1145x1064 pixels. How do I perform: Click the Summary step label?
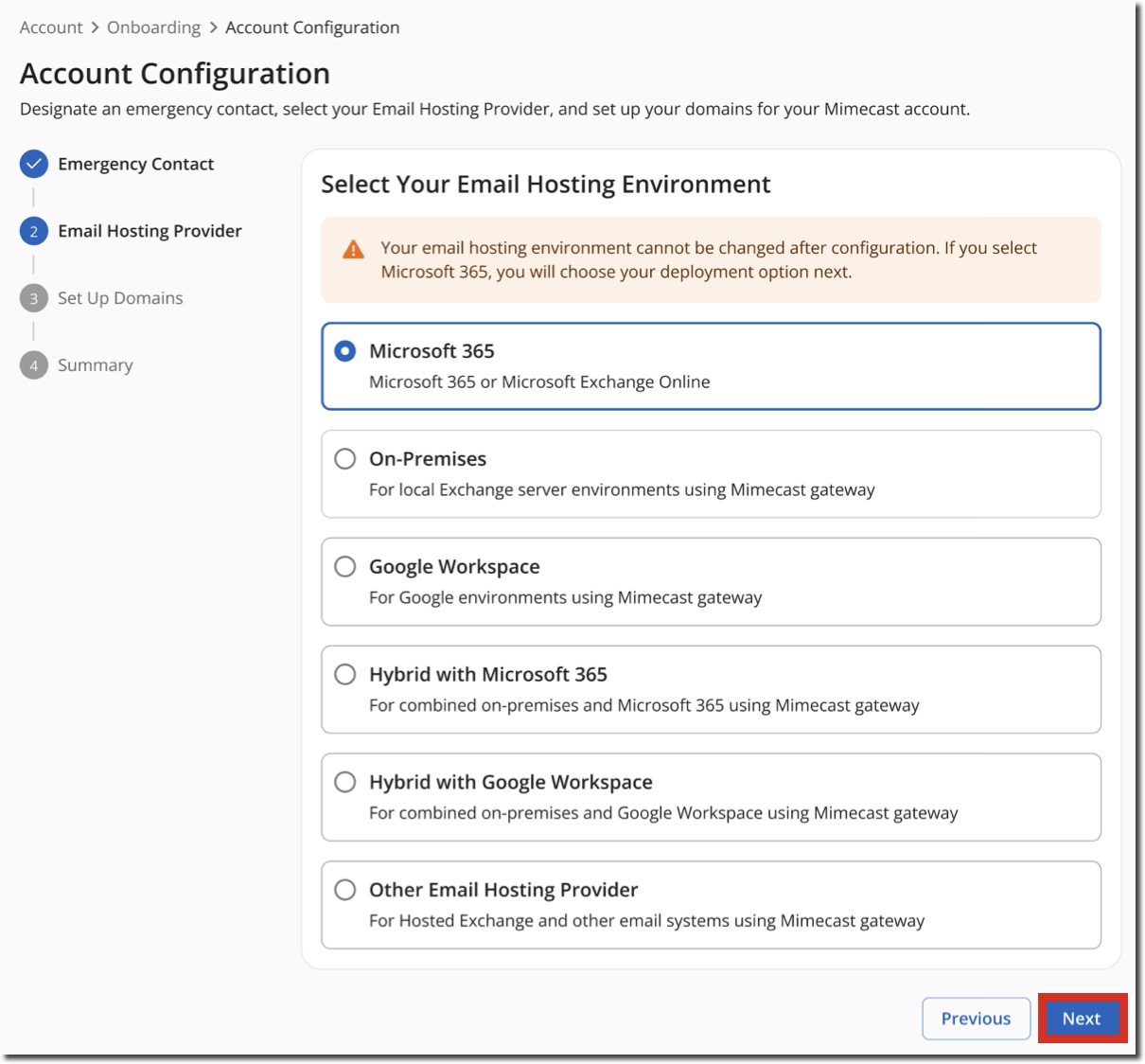pos(95,364)
